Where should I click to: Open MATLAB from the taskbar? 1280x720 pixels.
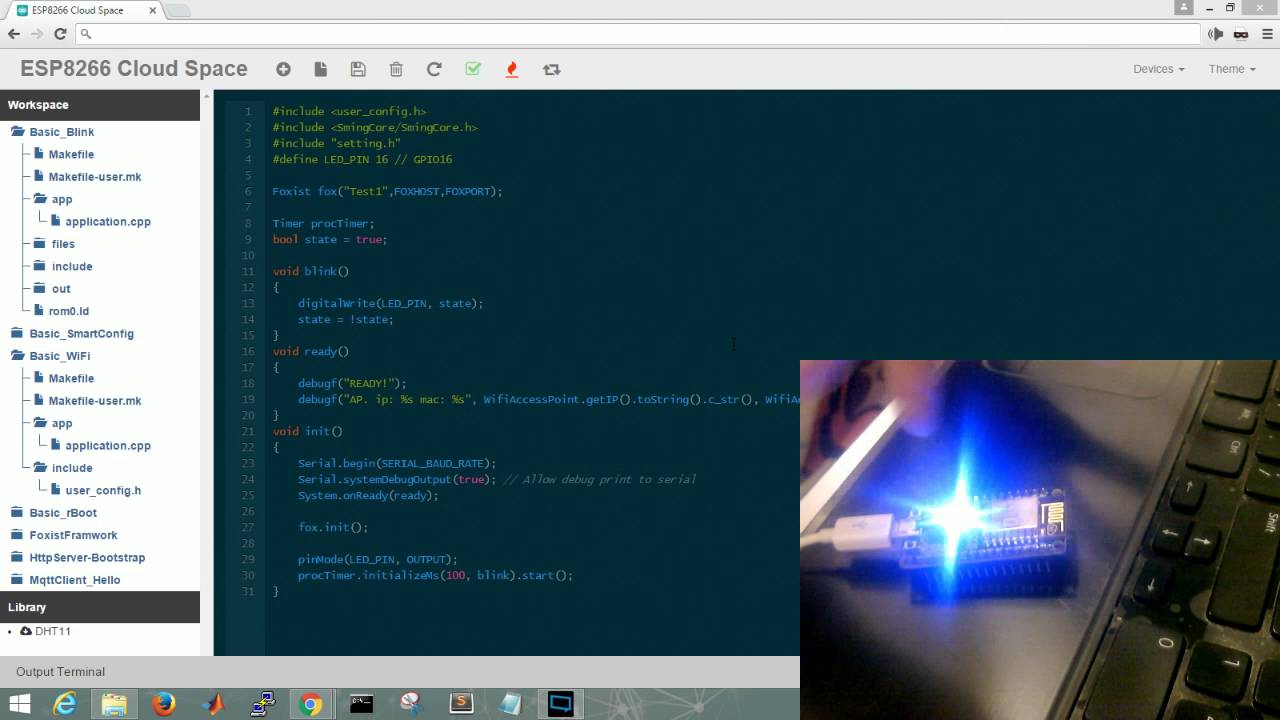tap(214, 704)
